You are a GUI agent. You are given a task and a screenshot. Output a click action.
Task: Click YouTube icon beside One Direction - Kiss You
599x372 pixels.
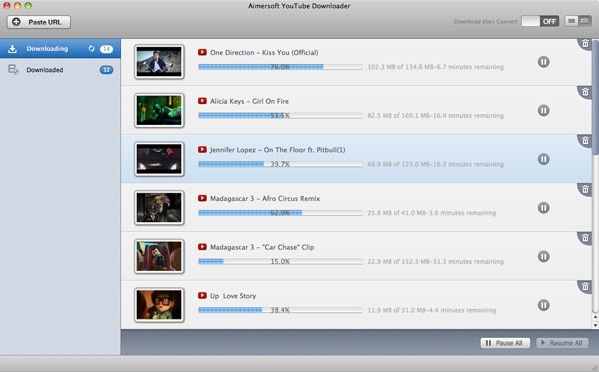click(202, 52)
